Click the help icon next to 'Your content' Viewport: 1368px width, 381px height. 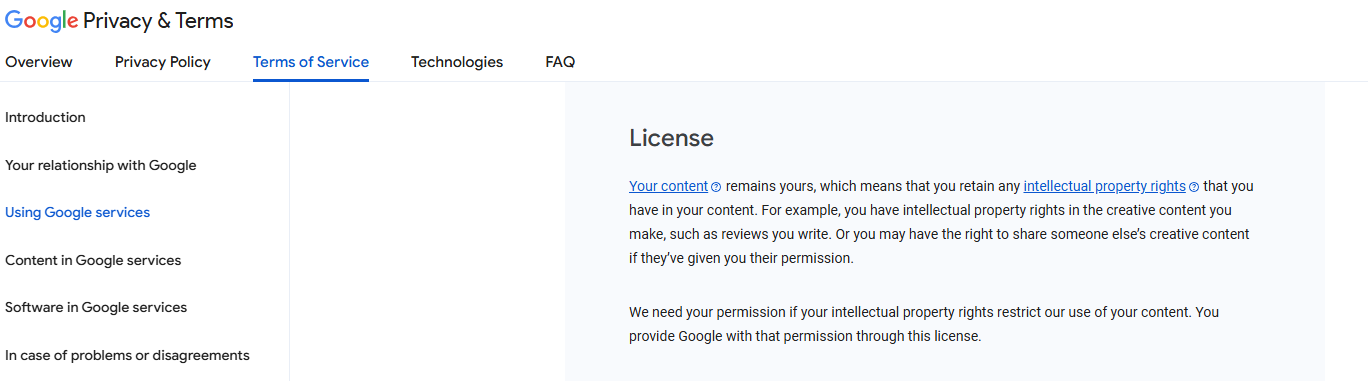pyautogui.click(x=716, y=187)
